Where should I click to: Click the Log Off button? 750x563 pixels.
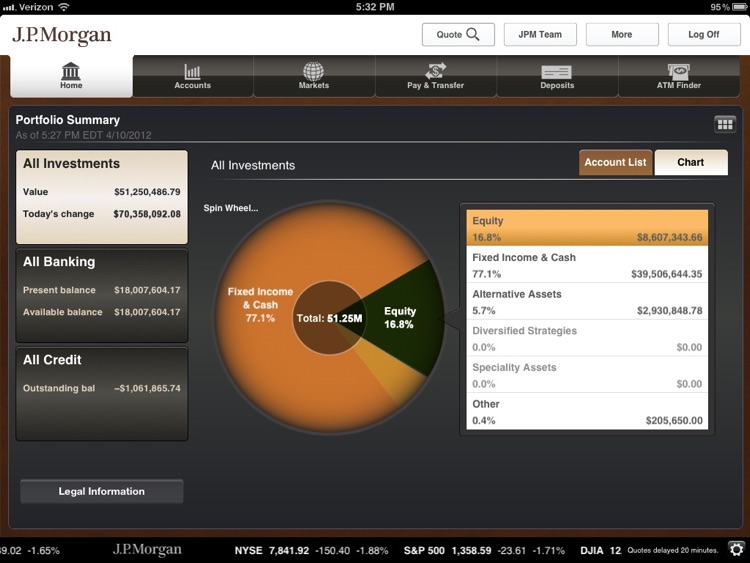(704, 34)
